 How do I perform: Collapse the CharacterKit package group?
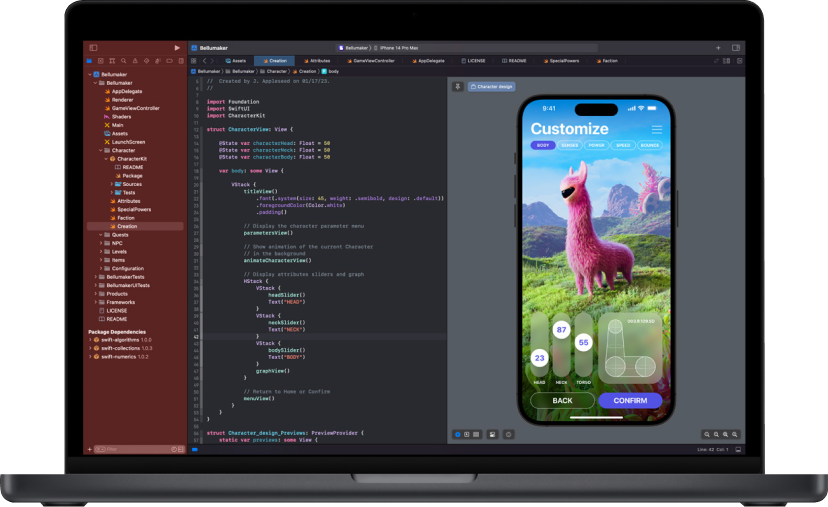point(104,159)
